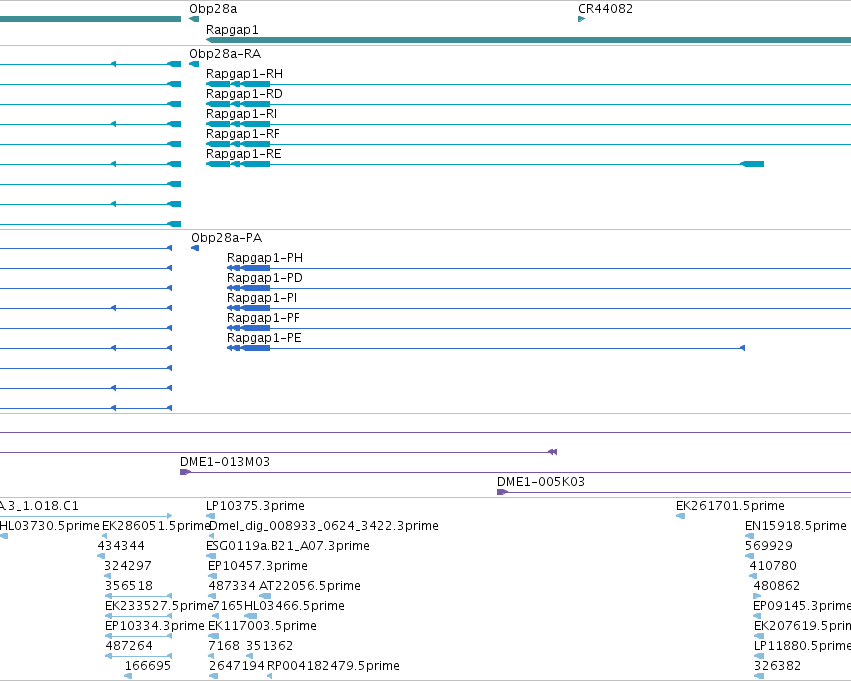Select Rapgap1-RE transcript label
This screenshot has height=681, width=851.
244,154
